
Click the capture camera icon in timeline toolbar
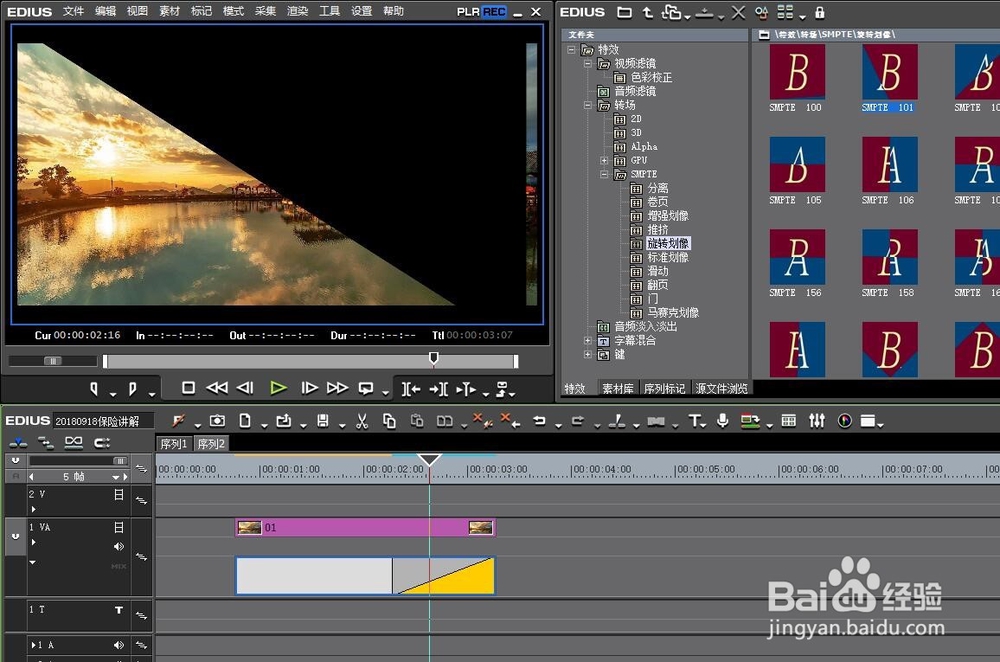(217, 421)
